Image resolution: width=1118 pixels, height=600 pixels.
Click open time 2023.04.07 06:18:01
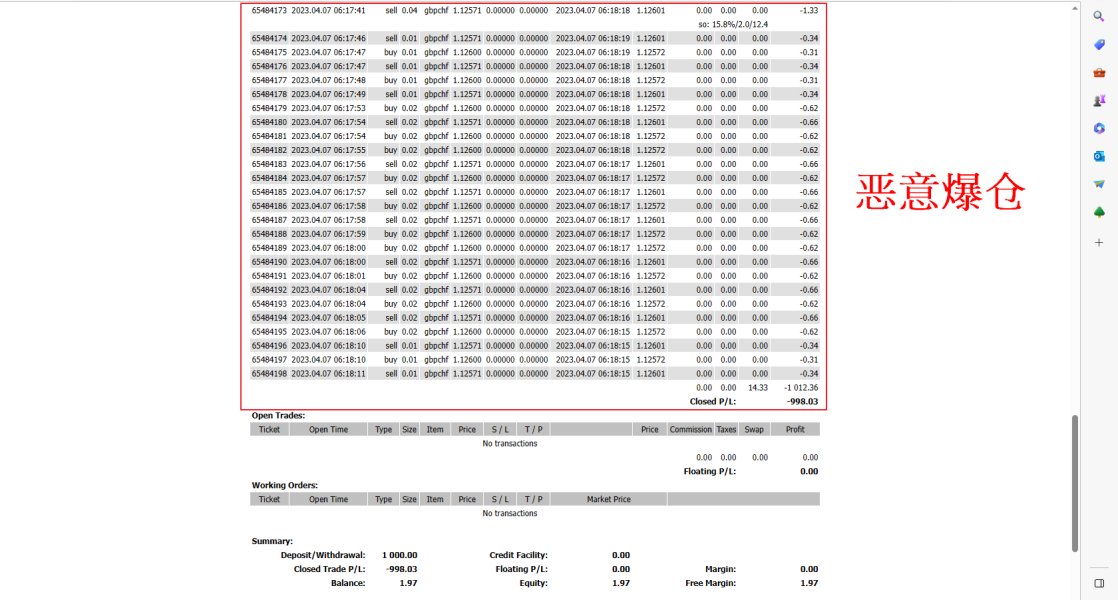pyautogui.click(x=328, y=276)
